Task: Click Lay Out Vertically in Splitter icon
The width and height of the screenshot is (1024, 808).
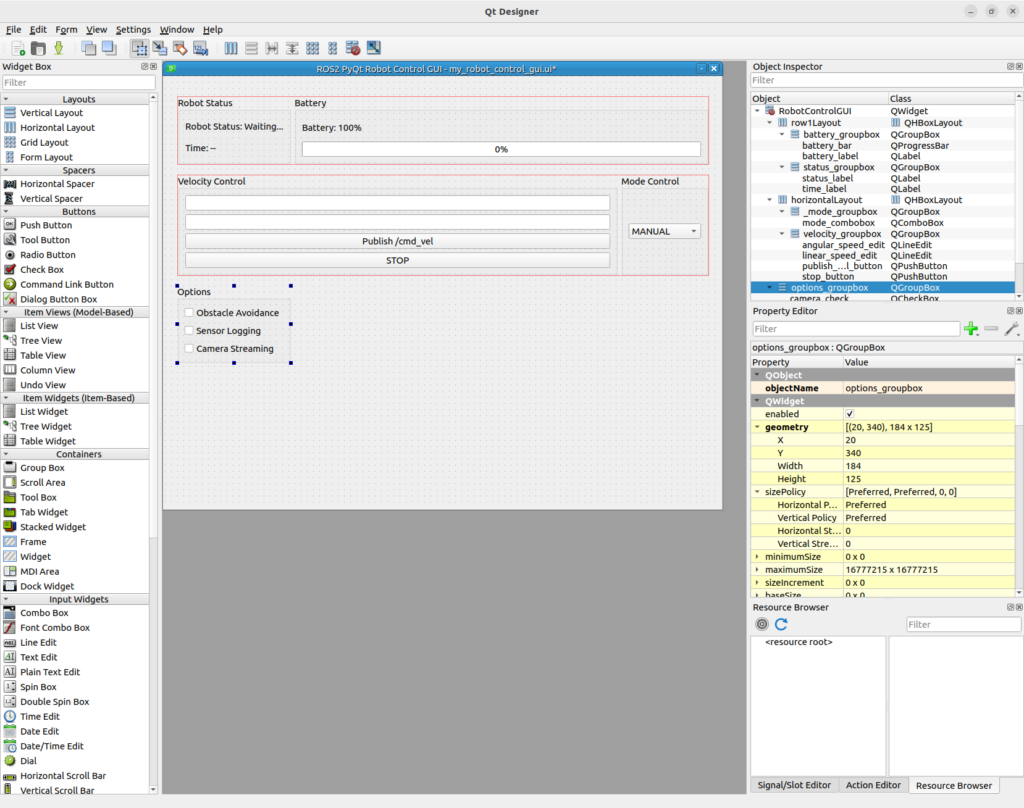Action: (x=292, y=48)
